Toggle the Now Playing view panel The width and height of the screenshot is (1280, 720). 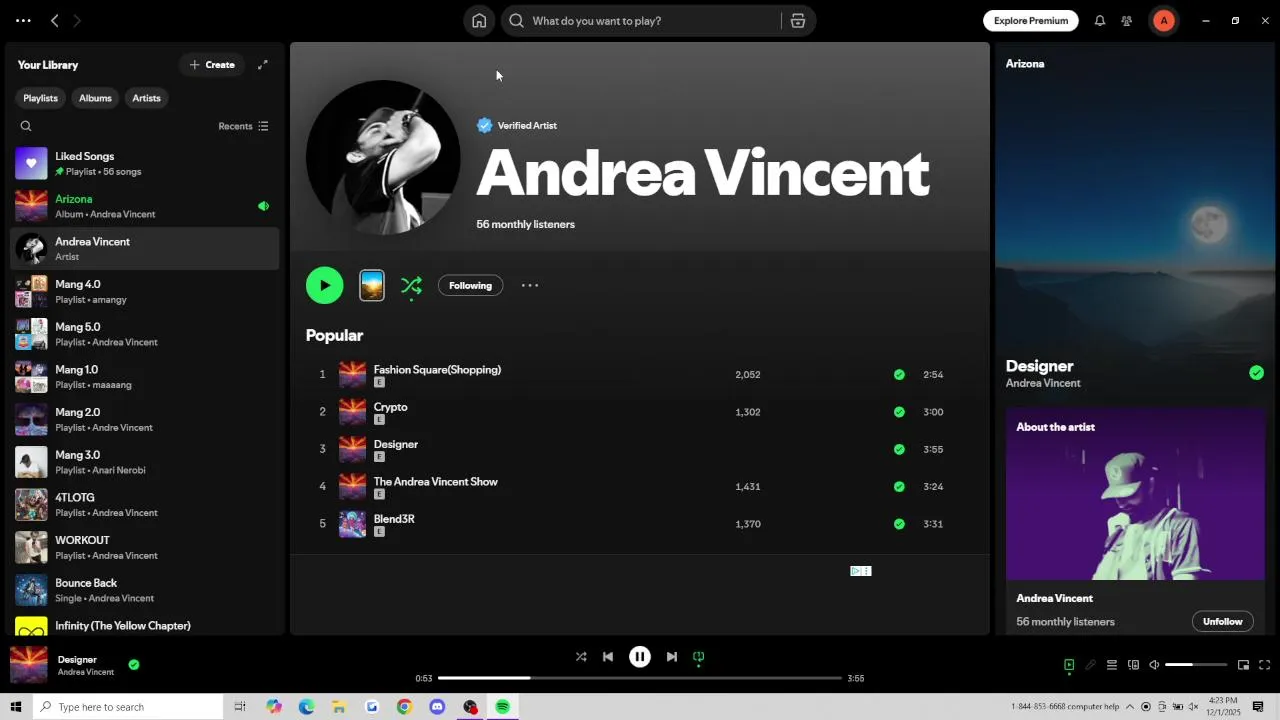(1069, 665)
